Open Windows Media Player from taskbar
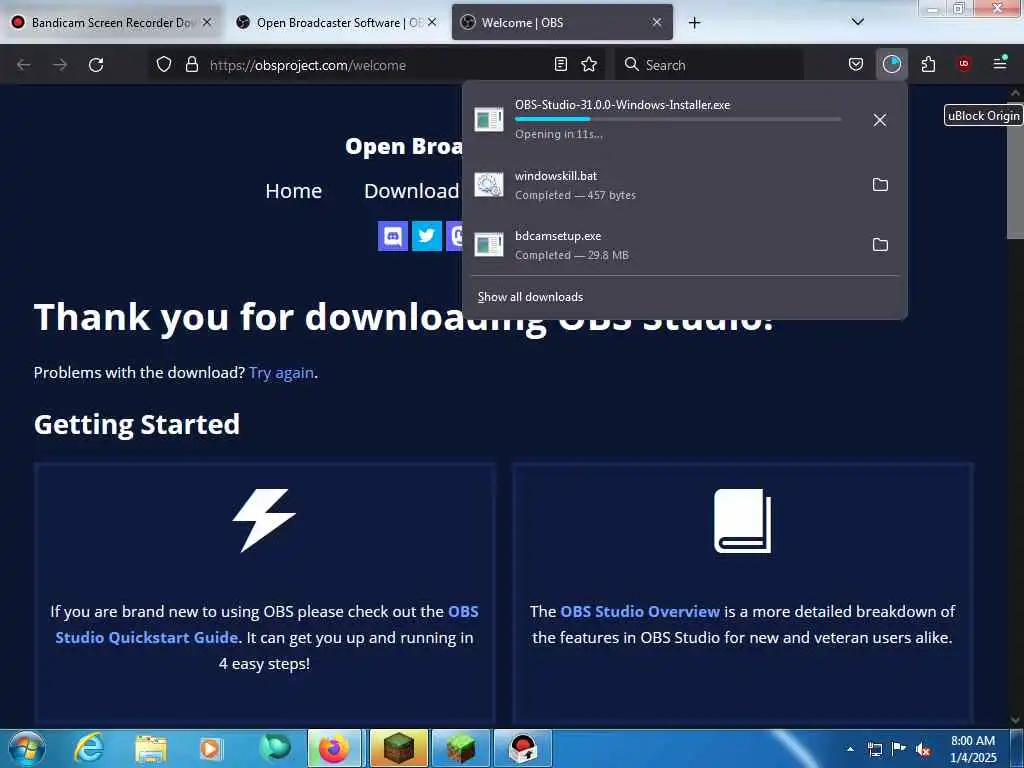The height and width of the screenshot is (768, 1024). [x=210, y=748]
